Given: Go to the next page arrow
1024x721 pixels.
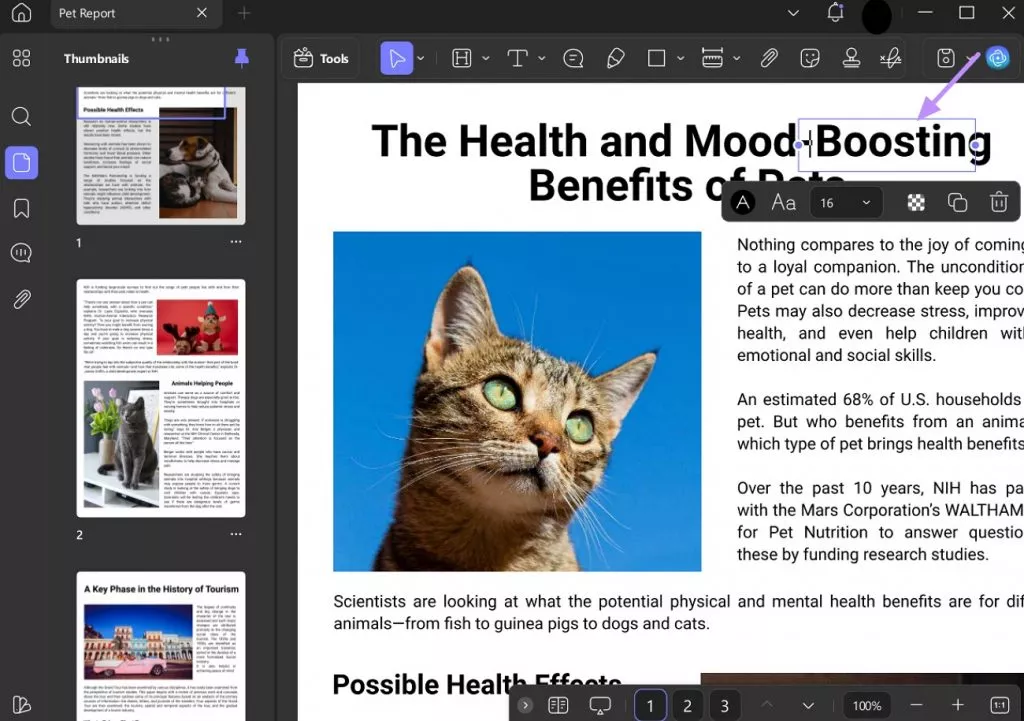Looking at the screenshot, I should click(808, 705).
